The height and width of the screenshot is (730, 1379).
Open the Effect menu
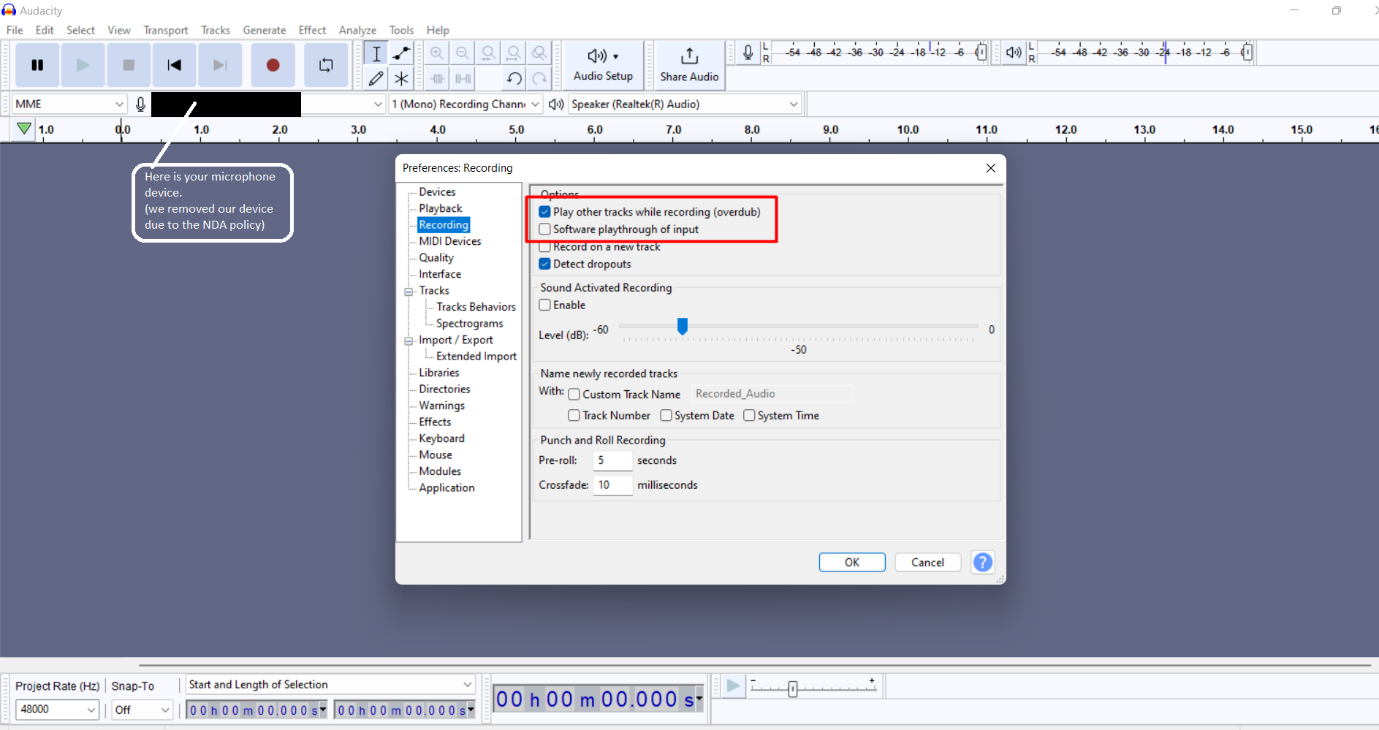(312, 30)
